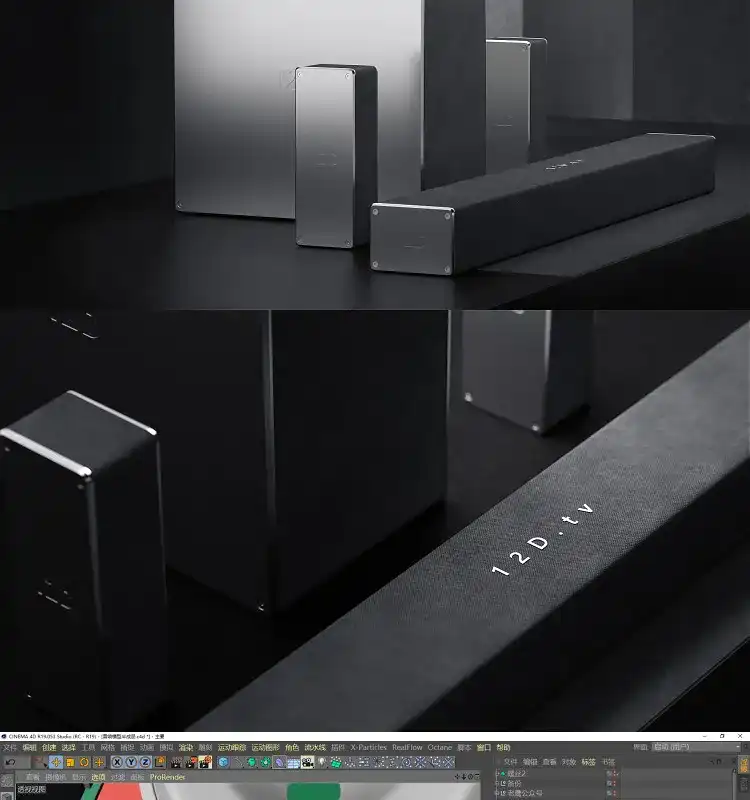Open the 文件 main menu
The width and height of the screenshot is (750, 800).
point(10,747)
